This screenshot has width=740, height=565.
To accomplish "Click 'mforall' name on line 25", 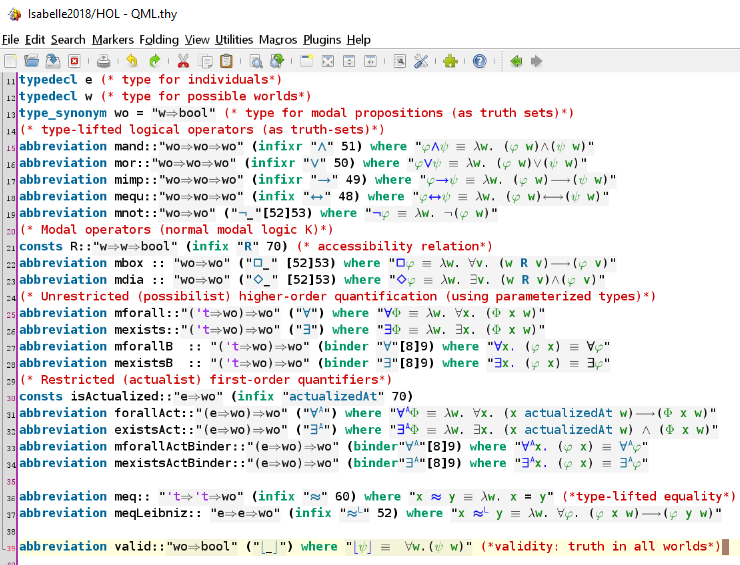I will pyautogui.click(x=140, y=313).
